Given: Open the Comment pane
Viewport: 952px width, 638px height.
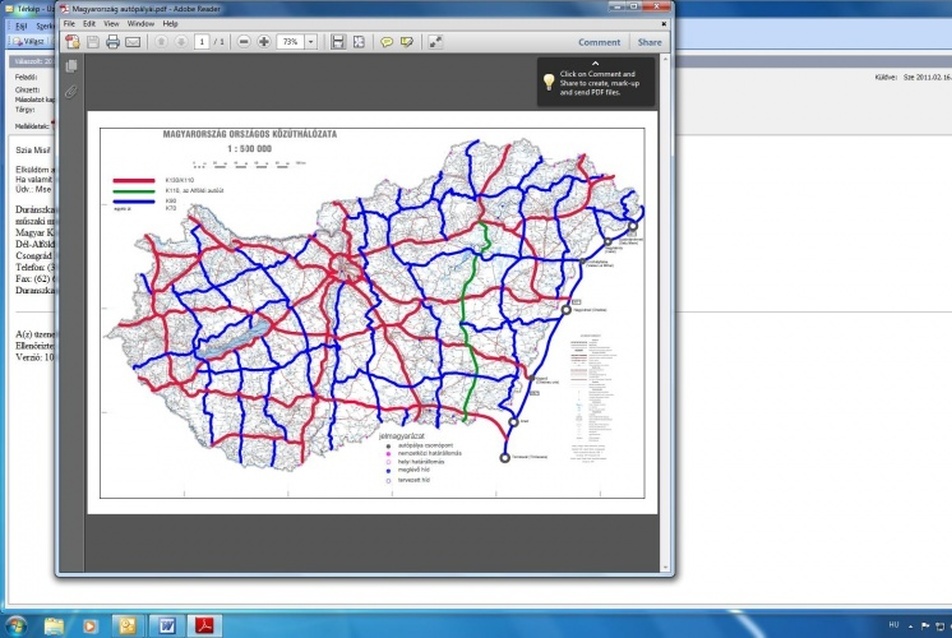Looking at the screenshot, I should 599,42.
